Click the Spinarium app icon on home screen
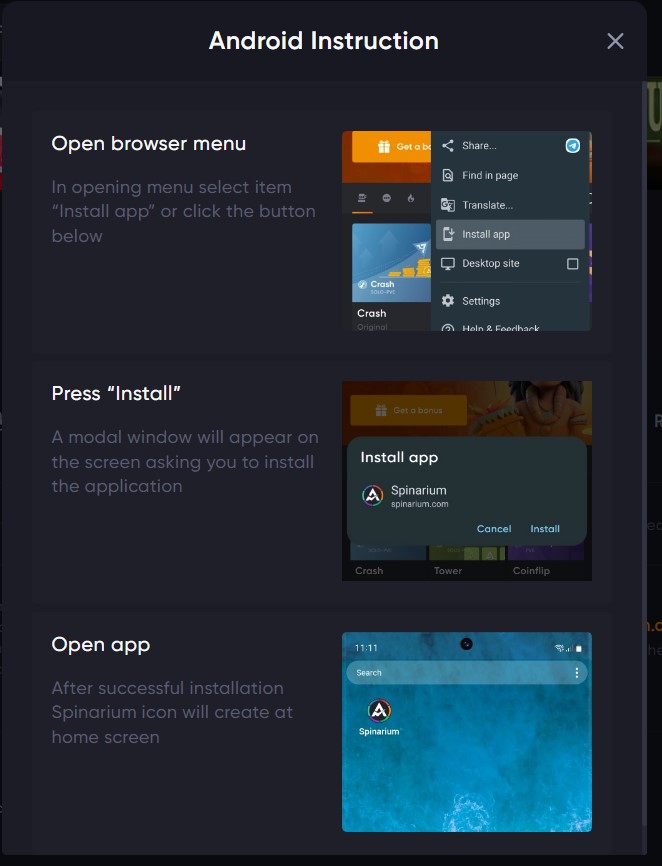 (379, 710)
